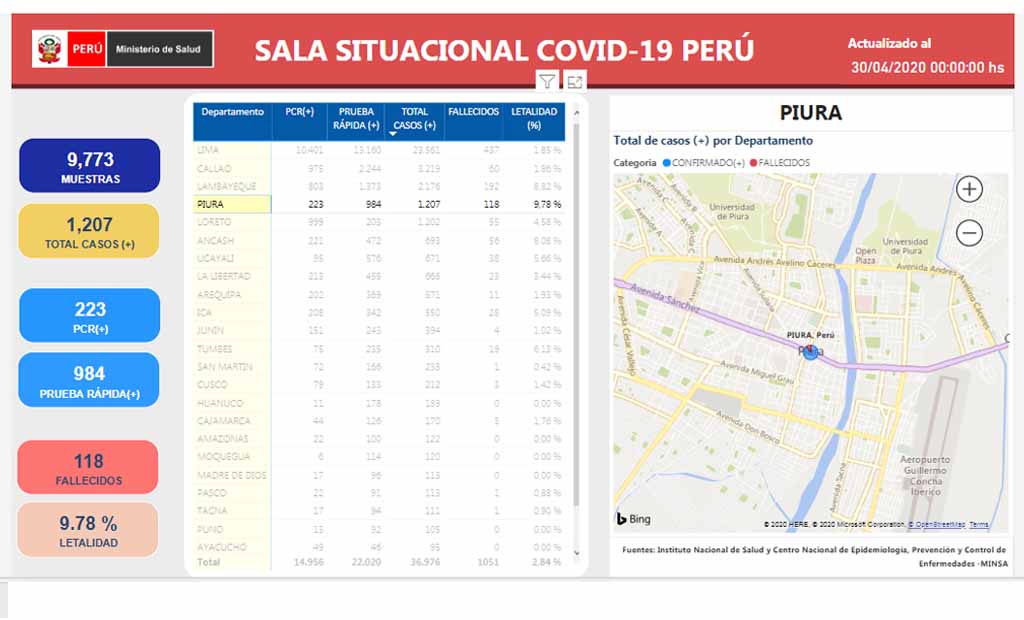Sort by the FALLECIDOS column header
This screenshot has height=620, width=1024.
473,122
